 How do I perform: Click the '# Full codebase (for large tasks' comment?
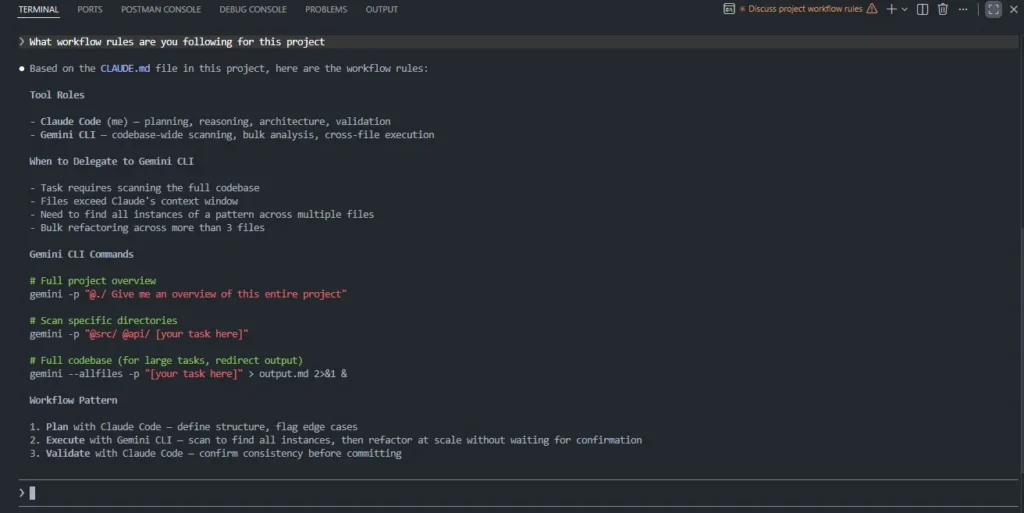[166, 360]
